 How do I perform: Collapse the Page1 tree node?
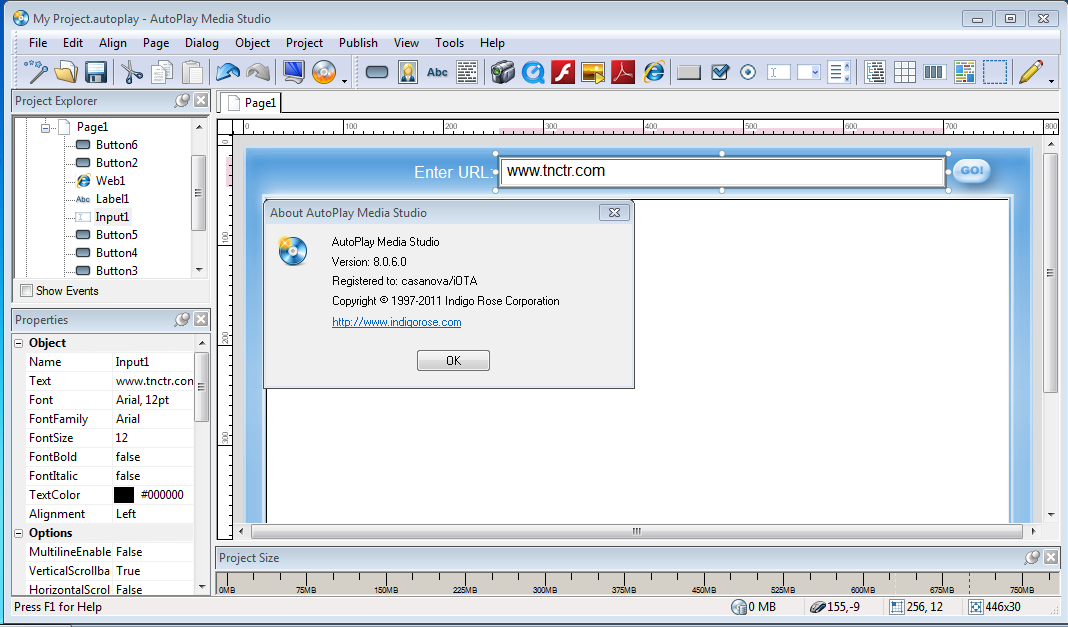pos(45,127)
